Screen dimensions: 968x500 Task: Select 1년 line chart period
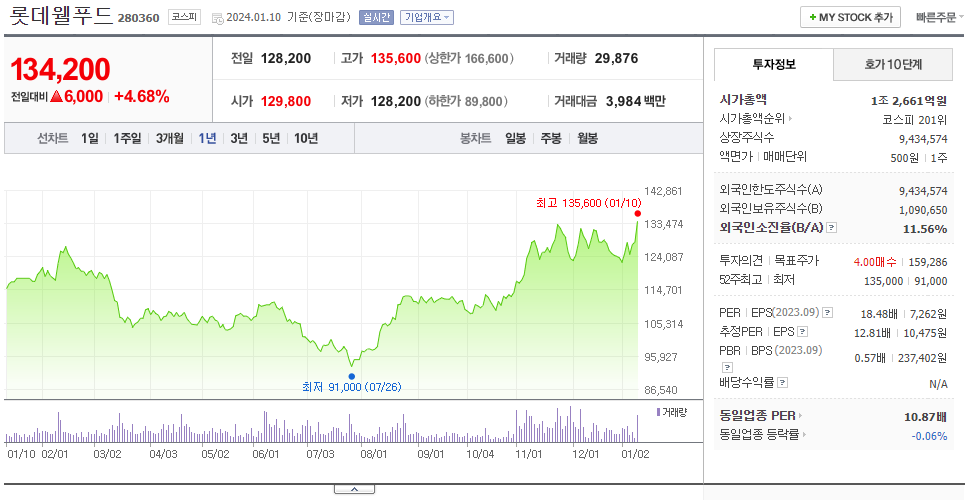tap(207, 138)
